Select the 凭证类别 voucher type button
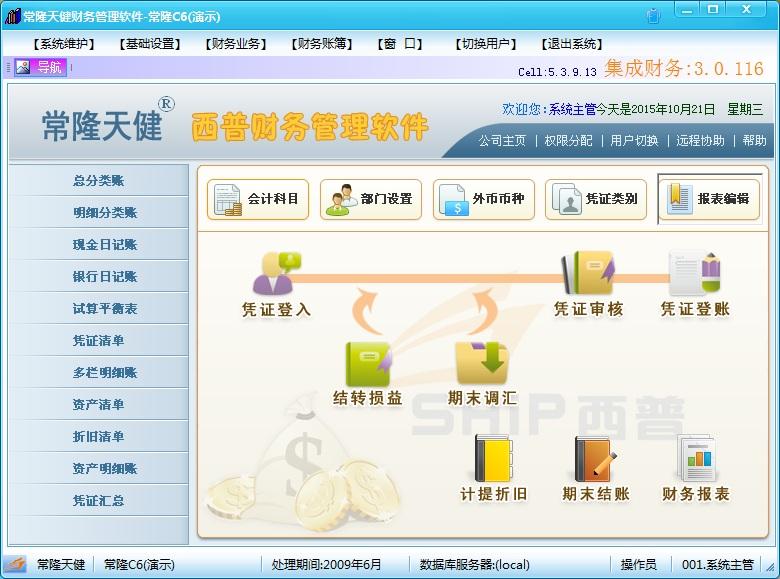This screenshot has height=579, width=780. click(x=596, y=199)
